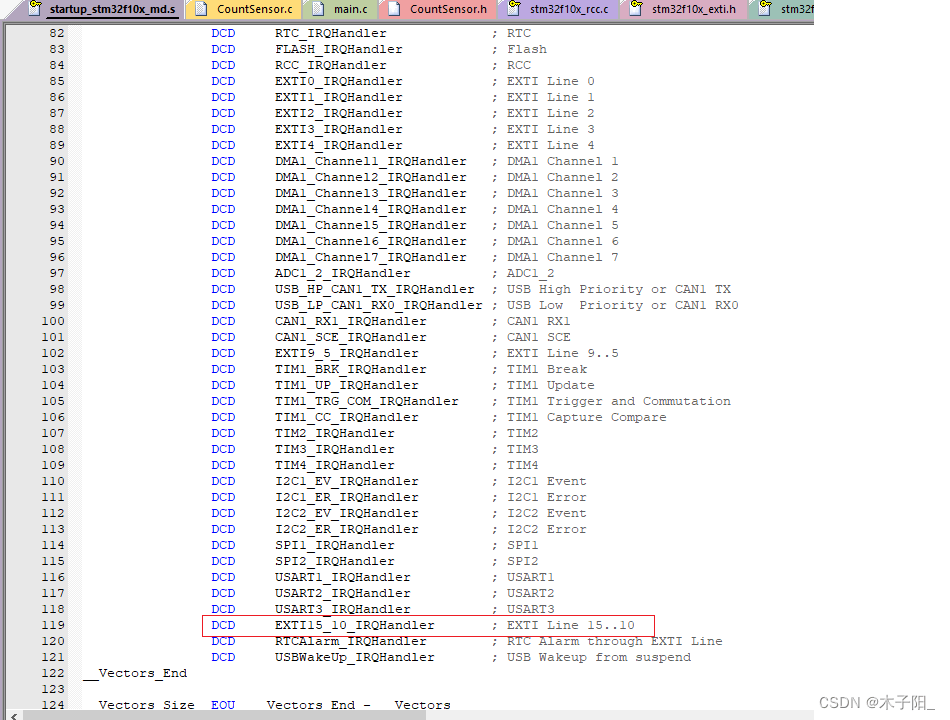The width and height of the screenshot is (950, 720).
Task: Click TIM1_BRK_IRQHandler text
Action: 350,370
